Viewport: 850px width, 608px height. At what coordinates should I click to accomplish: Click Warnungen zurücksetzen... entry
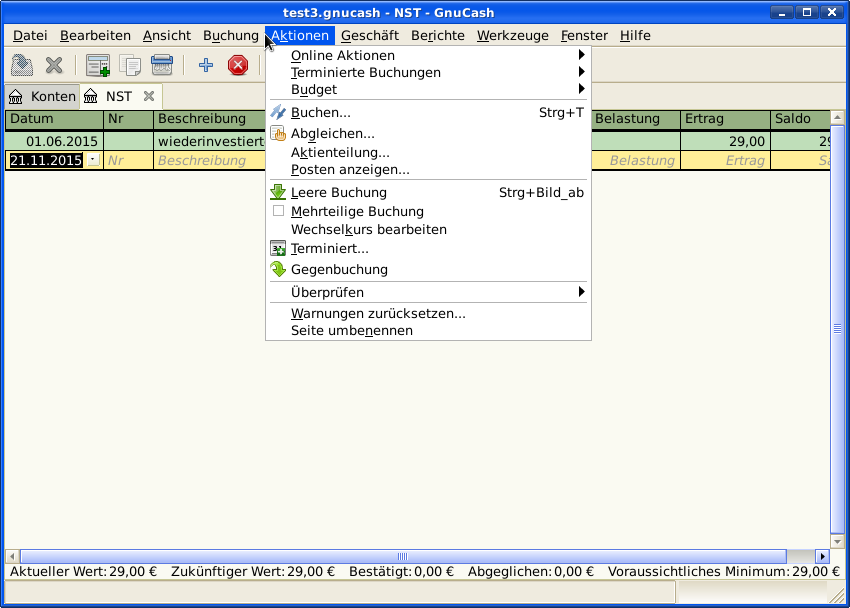(x=378, y=313)
